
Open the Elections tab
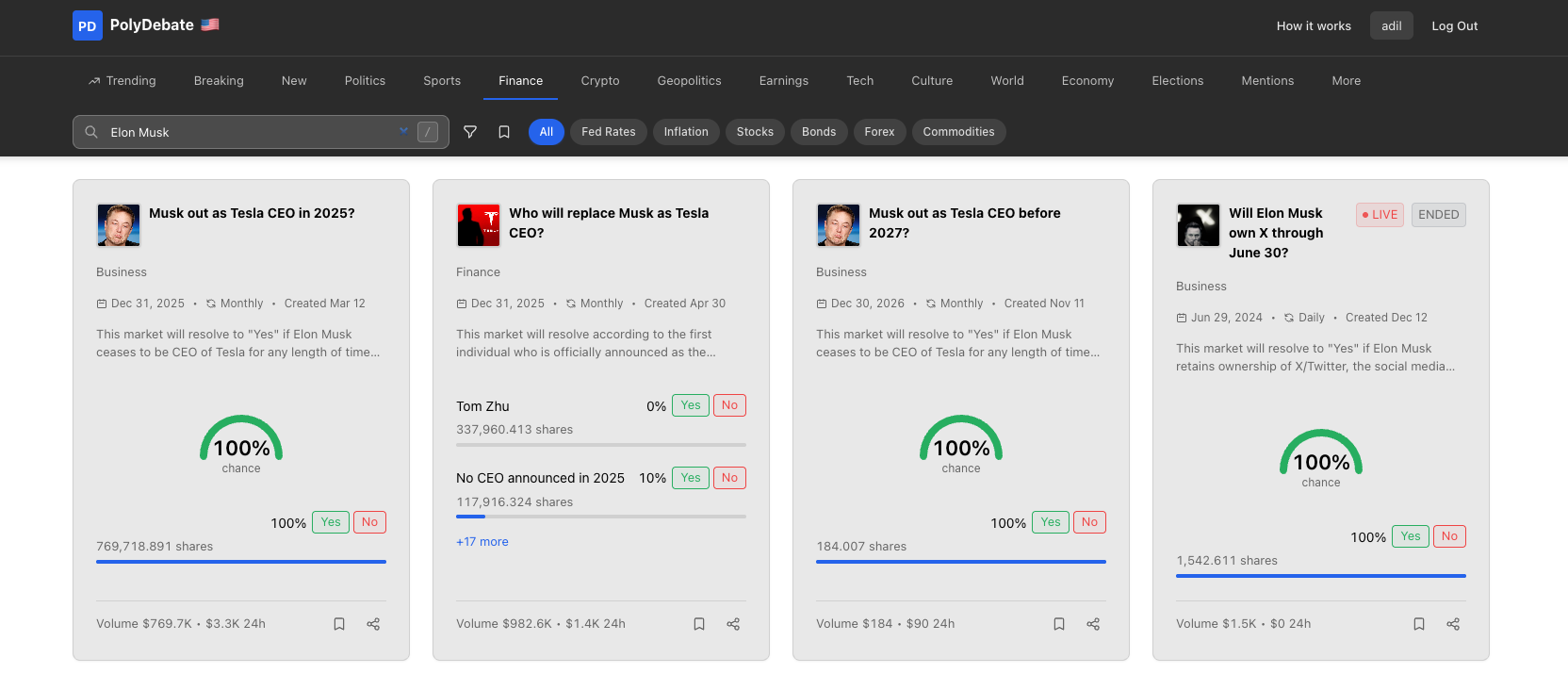click(1178, 81)
